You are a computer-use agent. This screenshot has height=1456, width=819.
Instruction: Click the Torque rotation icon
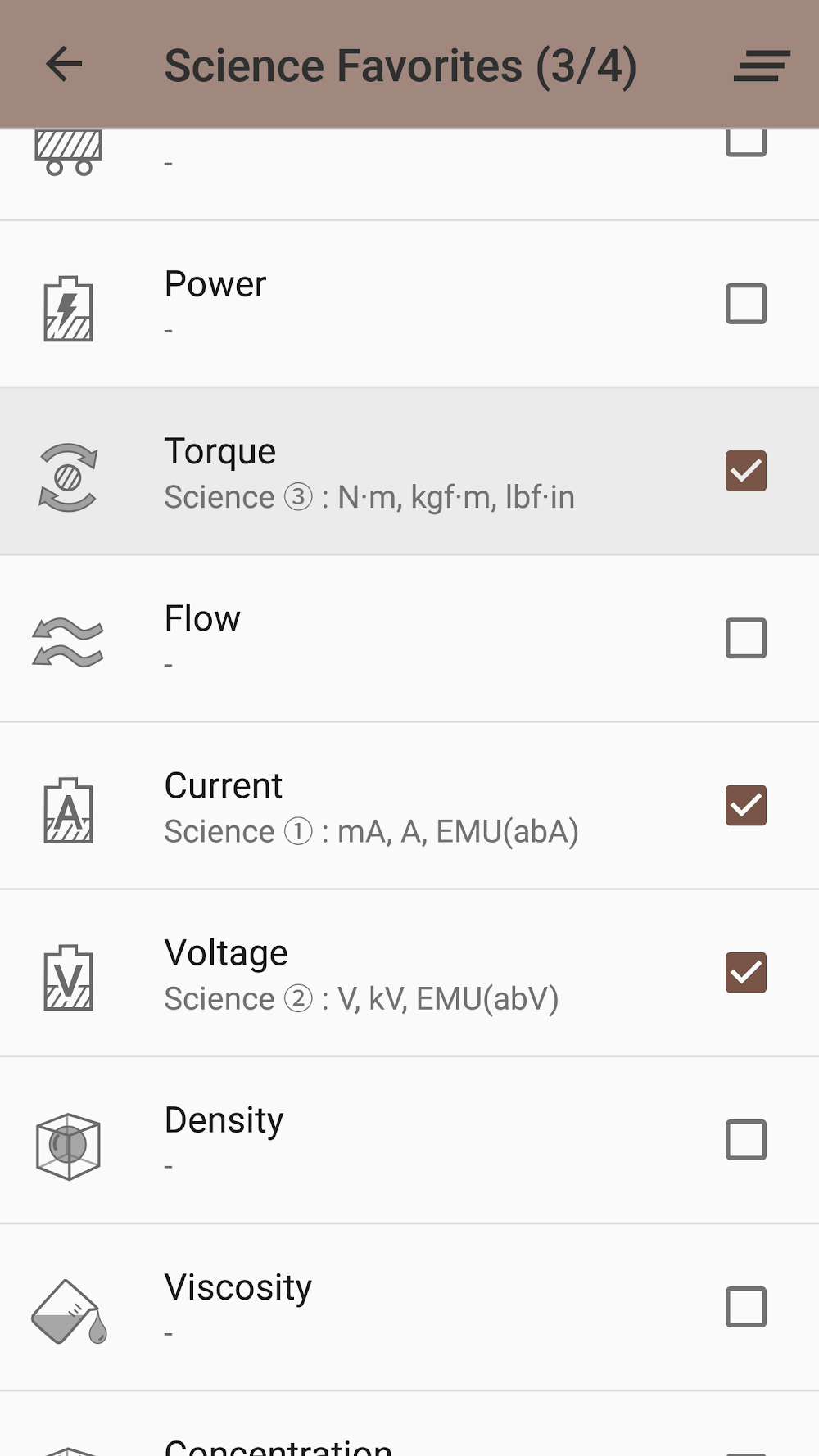coord(68,477)
